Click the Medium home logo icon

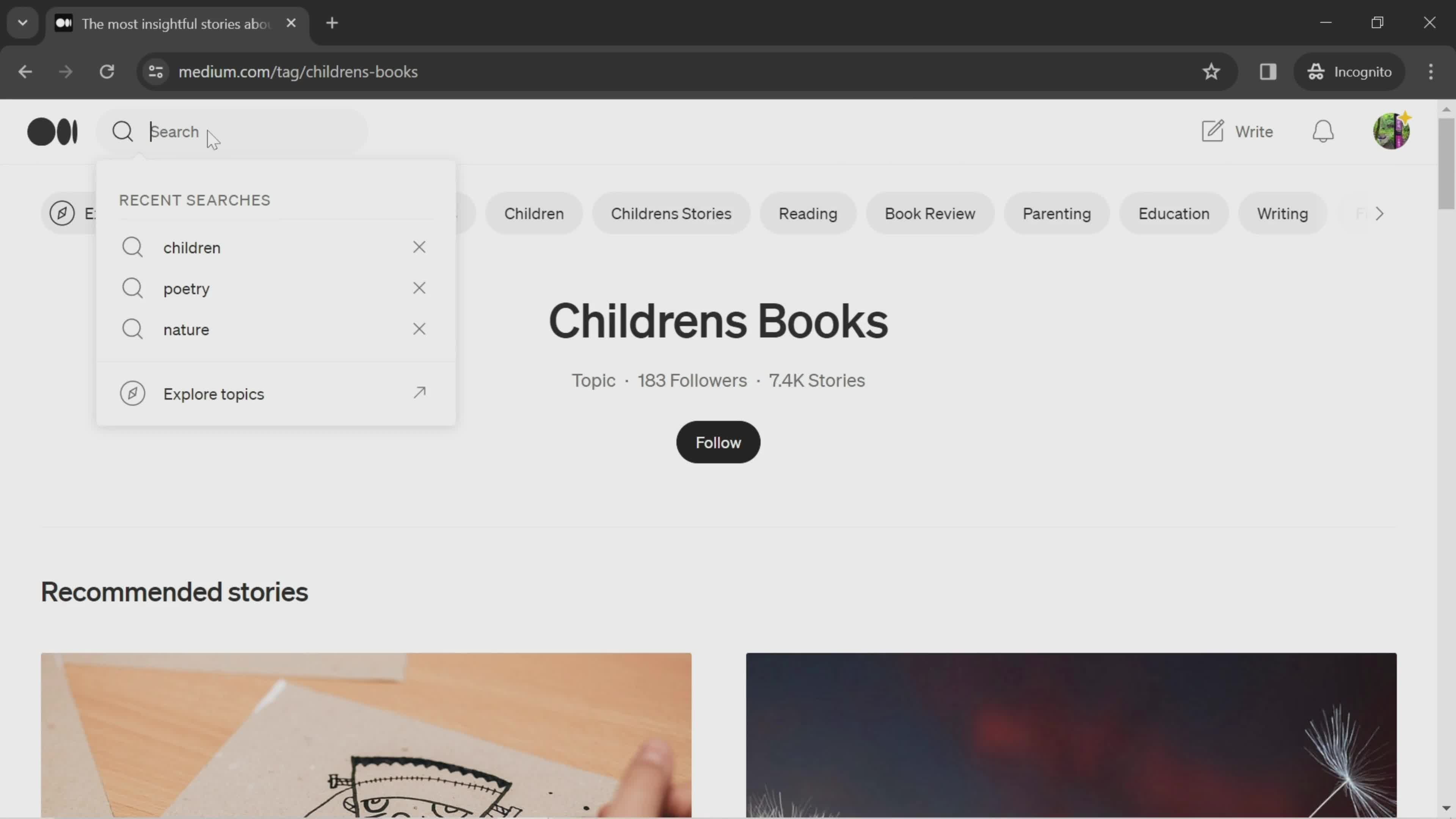(x=52, y=131)
